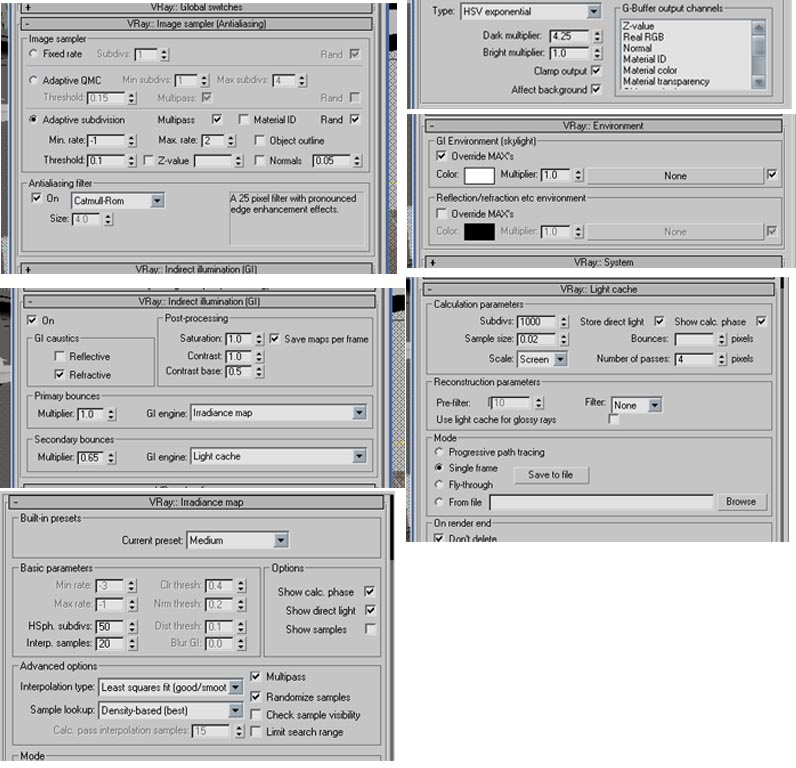
Task: Toggle Randomize samples checkbox
Action: pos(255,696)
